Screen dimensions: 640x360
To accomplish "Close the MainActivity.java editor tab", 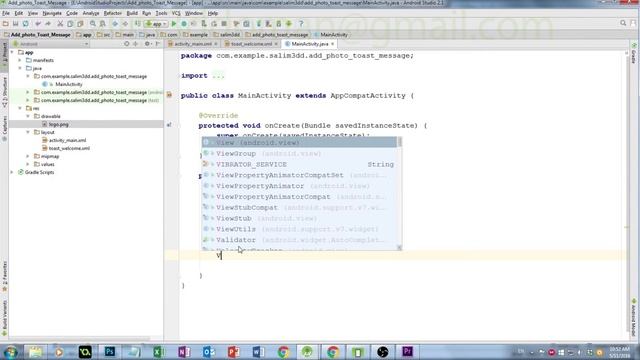I will point(333,44).
